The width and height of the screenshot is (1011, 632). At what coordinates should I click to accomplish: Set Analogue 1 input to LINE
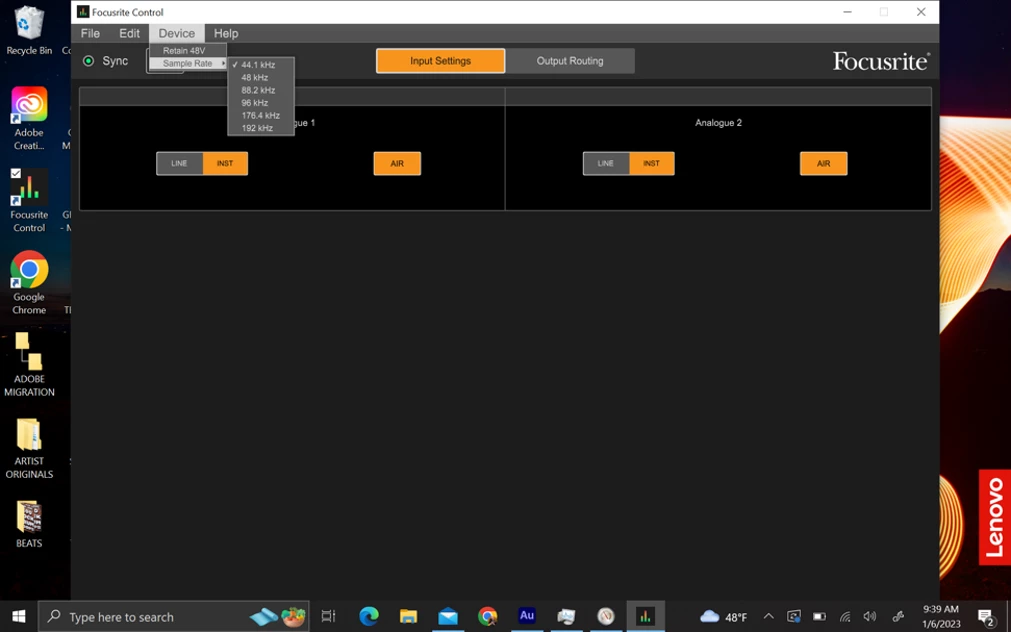(179, 163)
